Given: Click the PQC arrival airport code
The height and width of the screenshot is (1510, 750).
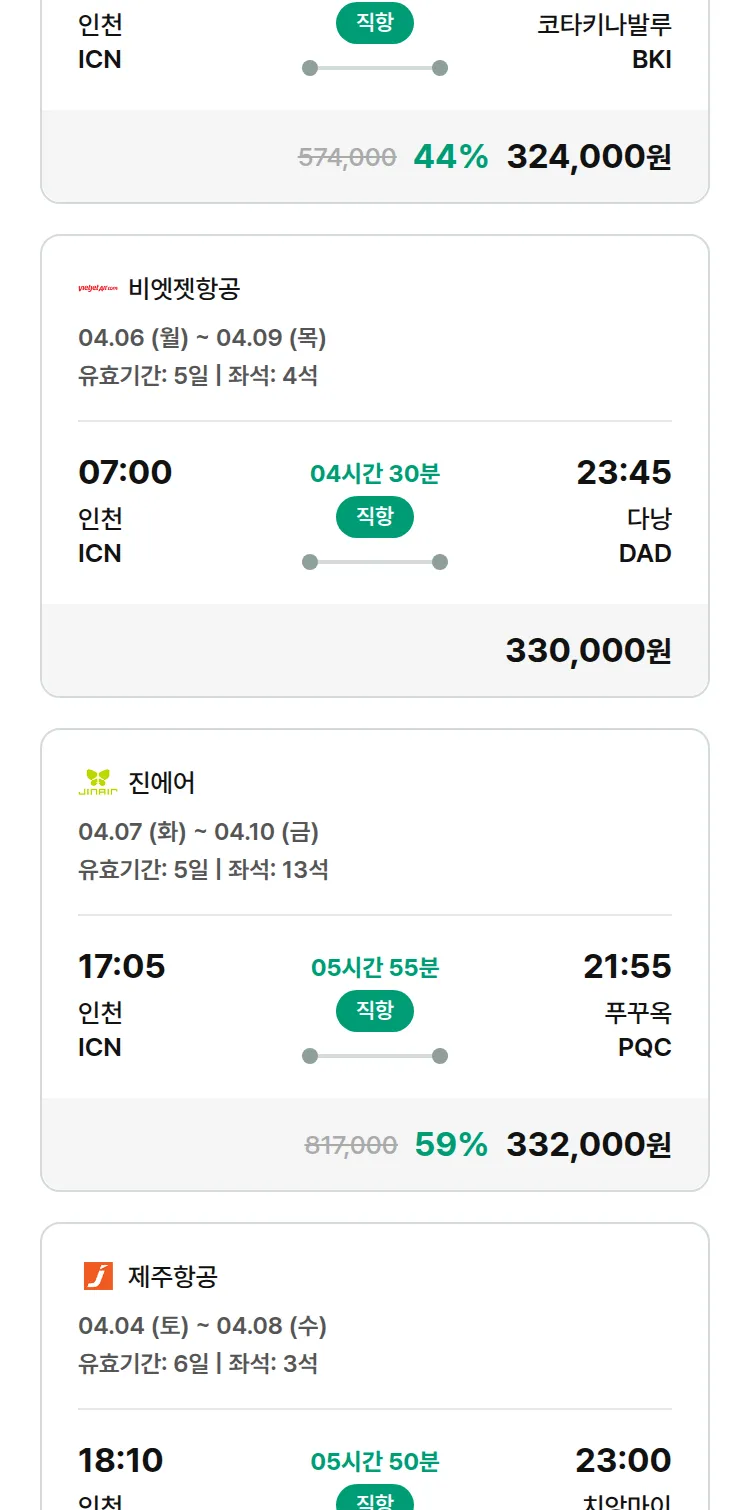Looking at the screenshot, I should pyautogui.click(x=644, y=1047).
